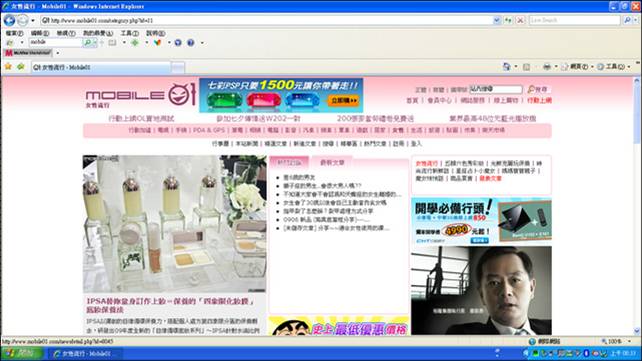Screen dimensions: 642x361
Task: Click the toolbar search magnifier button
Action: (x=87, y=42)
